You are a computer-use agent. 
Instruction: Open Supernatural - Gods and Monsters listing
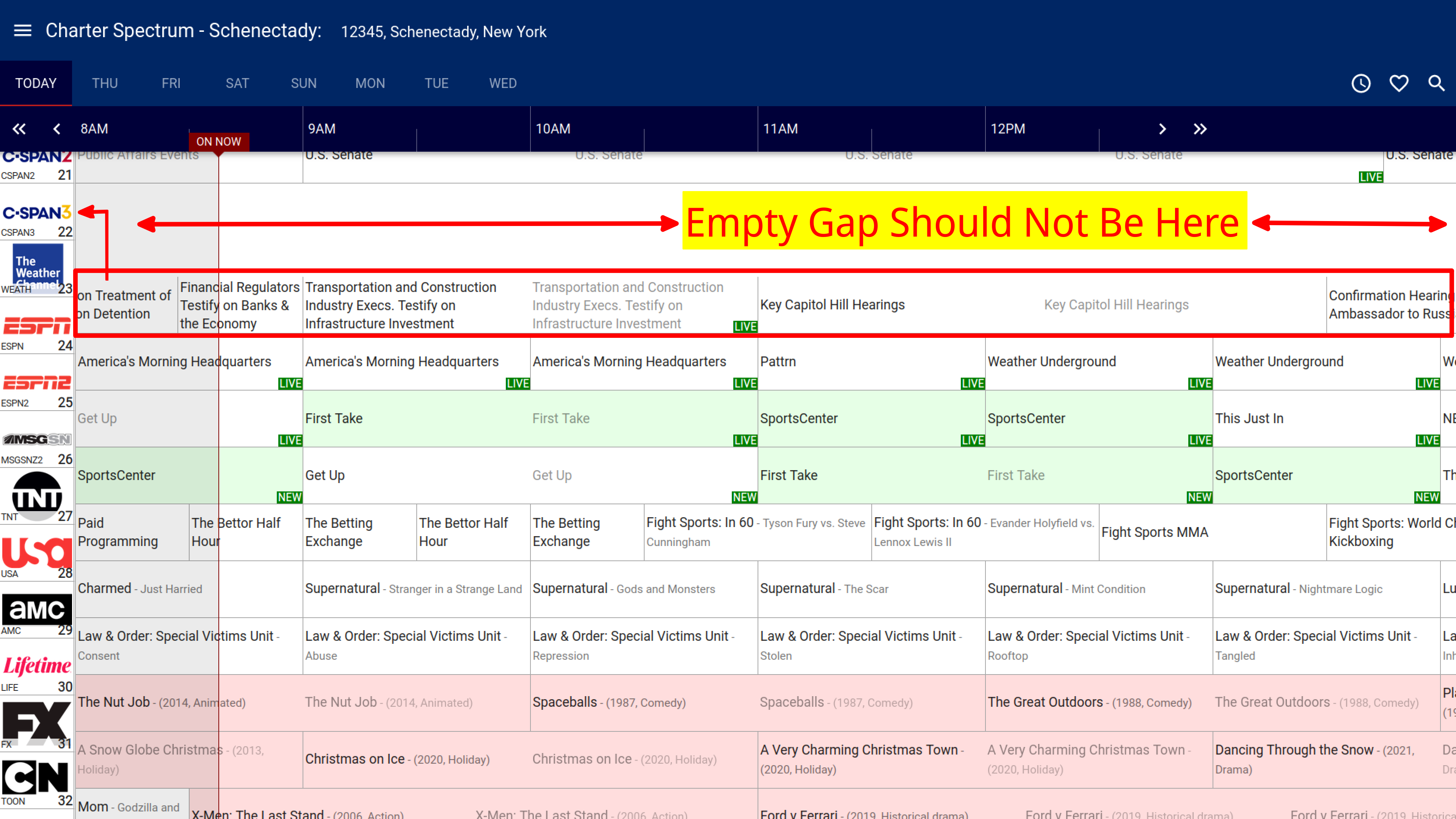(x=644, y=589)
